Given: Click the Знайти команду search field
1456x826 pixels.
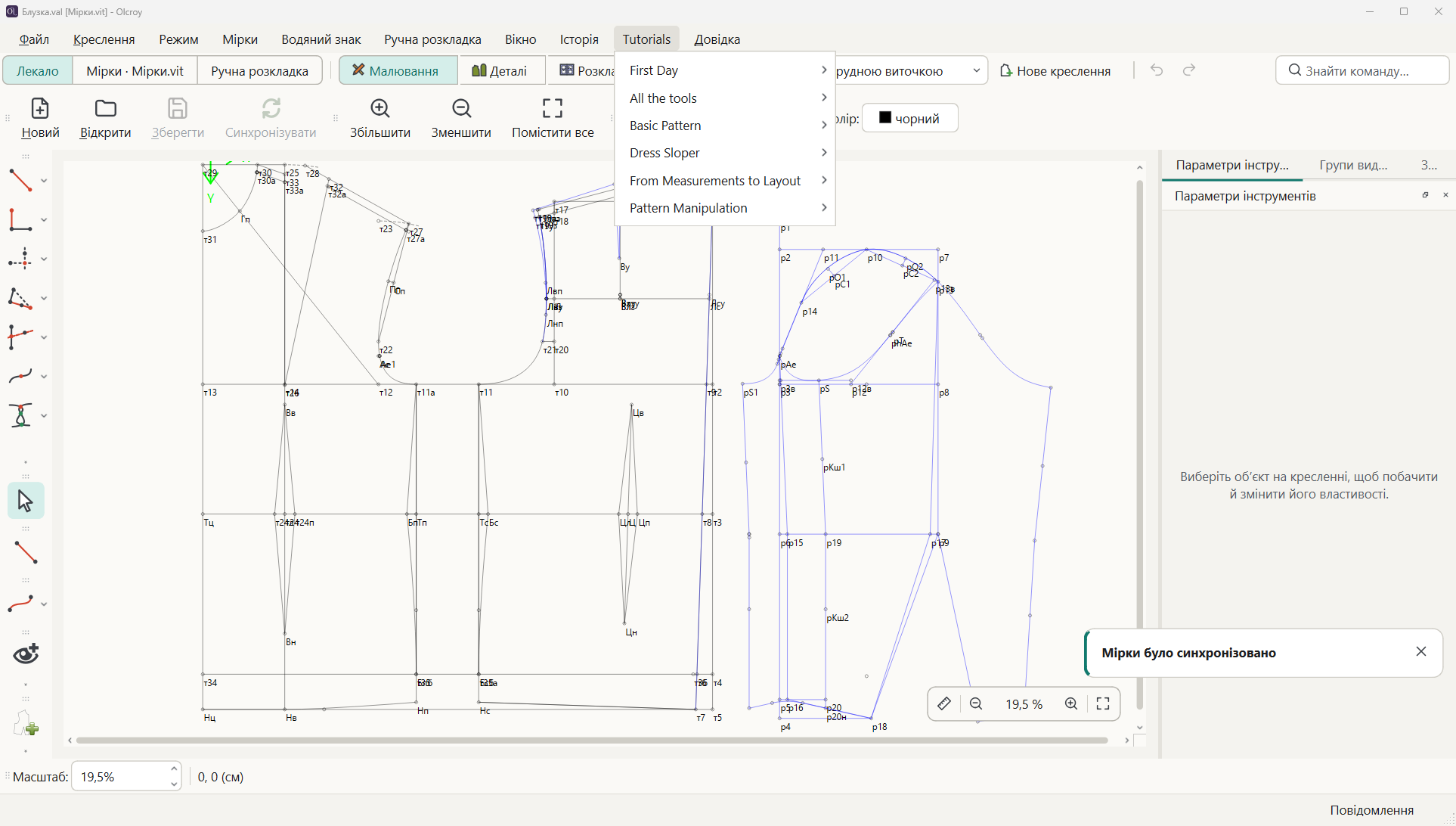Looking at the screenshot, I should click(x=1362, y=70).
